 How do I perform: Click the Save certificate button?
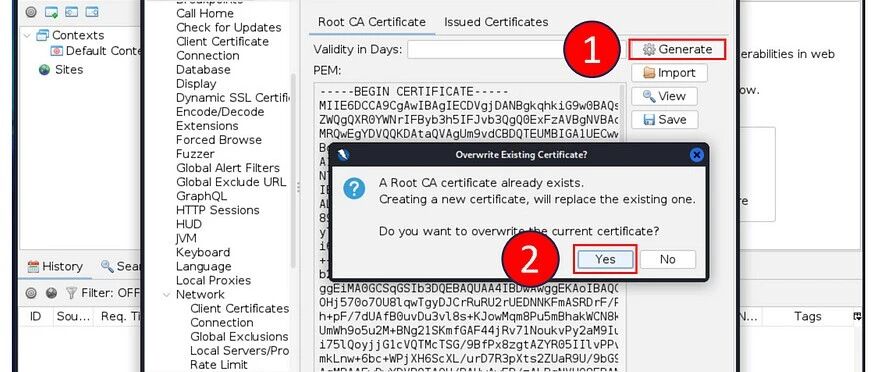664,119
